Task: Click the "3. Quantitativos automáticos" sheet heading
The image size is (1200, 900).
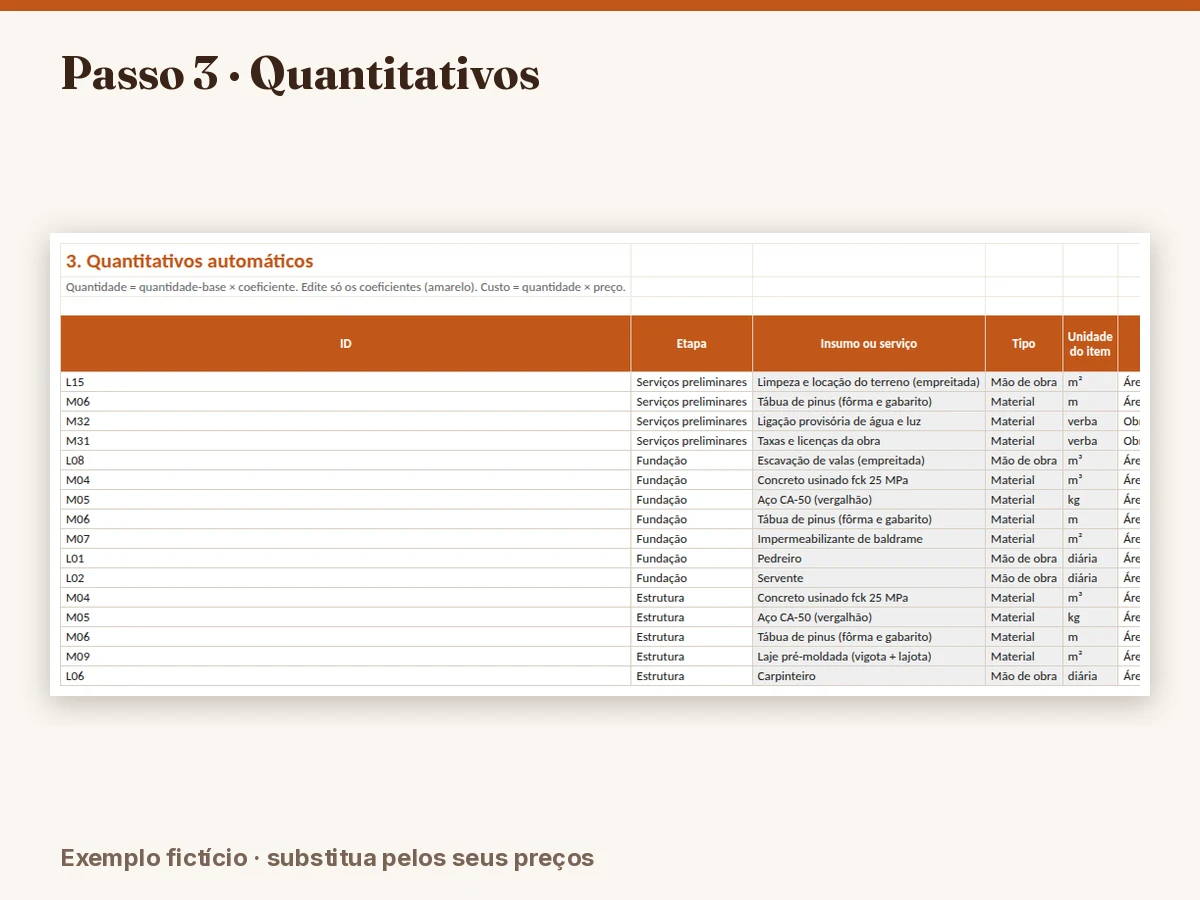Action: coord(190,261)
